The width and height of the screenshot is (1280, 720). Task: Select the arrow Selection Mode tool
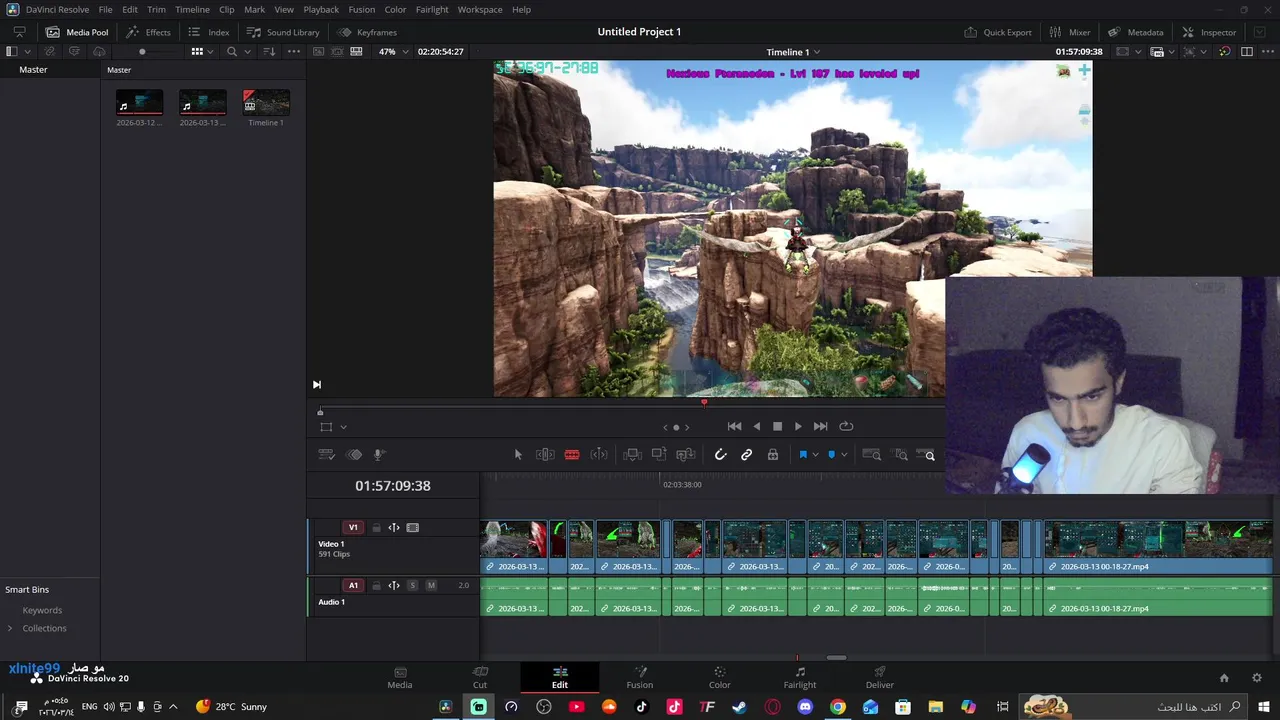[x=518, y=454]
